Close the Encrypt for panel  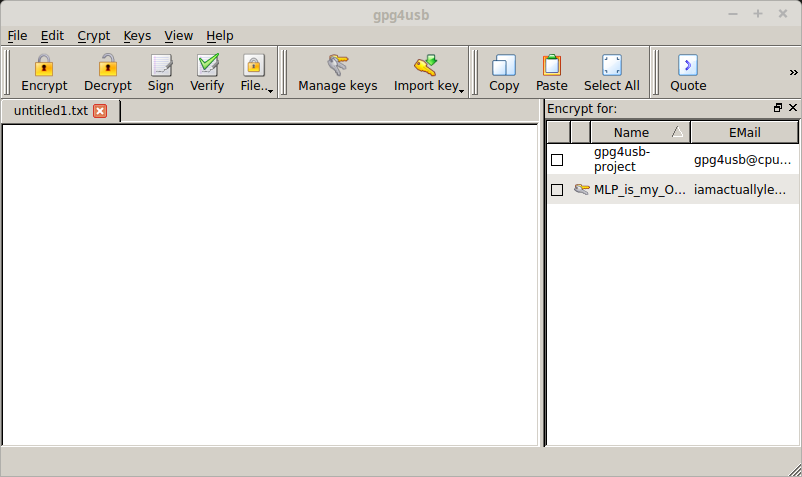793,107
